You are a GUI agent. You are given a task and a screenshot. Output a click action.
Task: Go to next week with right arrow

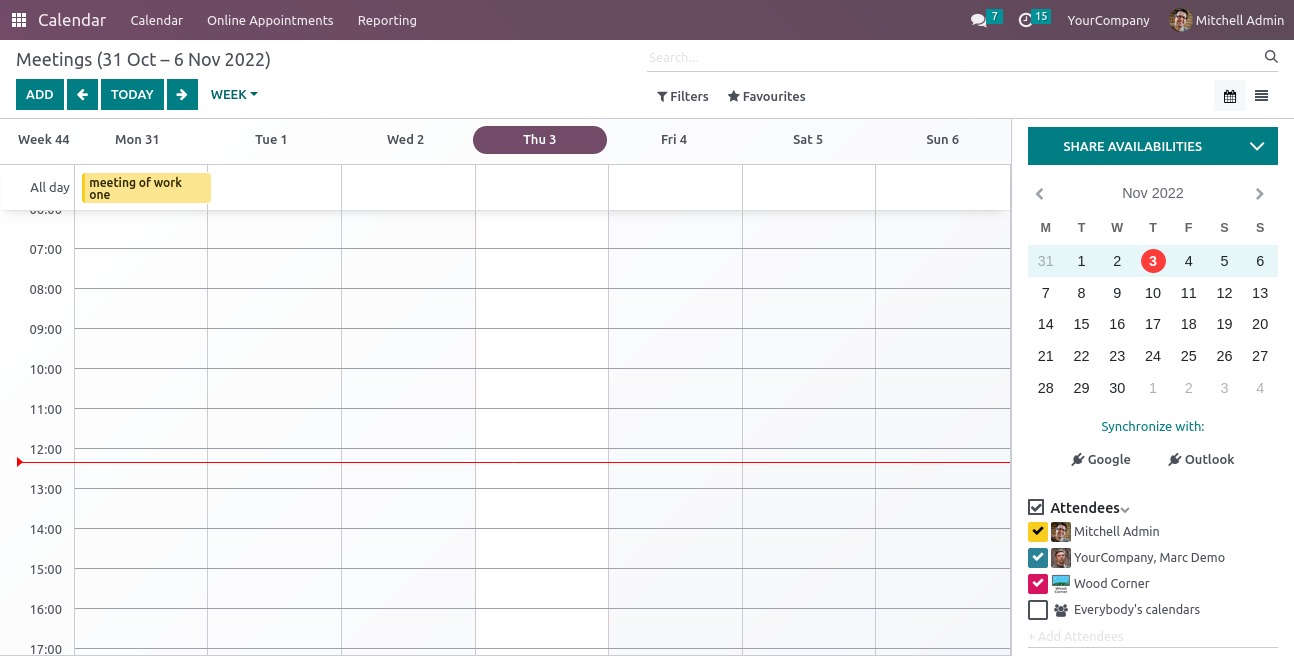click(x=181, y=95)
